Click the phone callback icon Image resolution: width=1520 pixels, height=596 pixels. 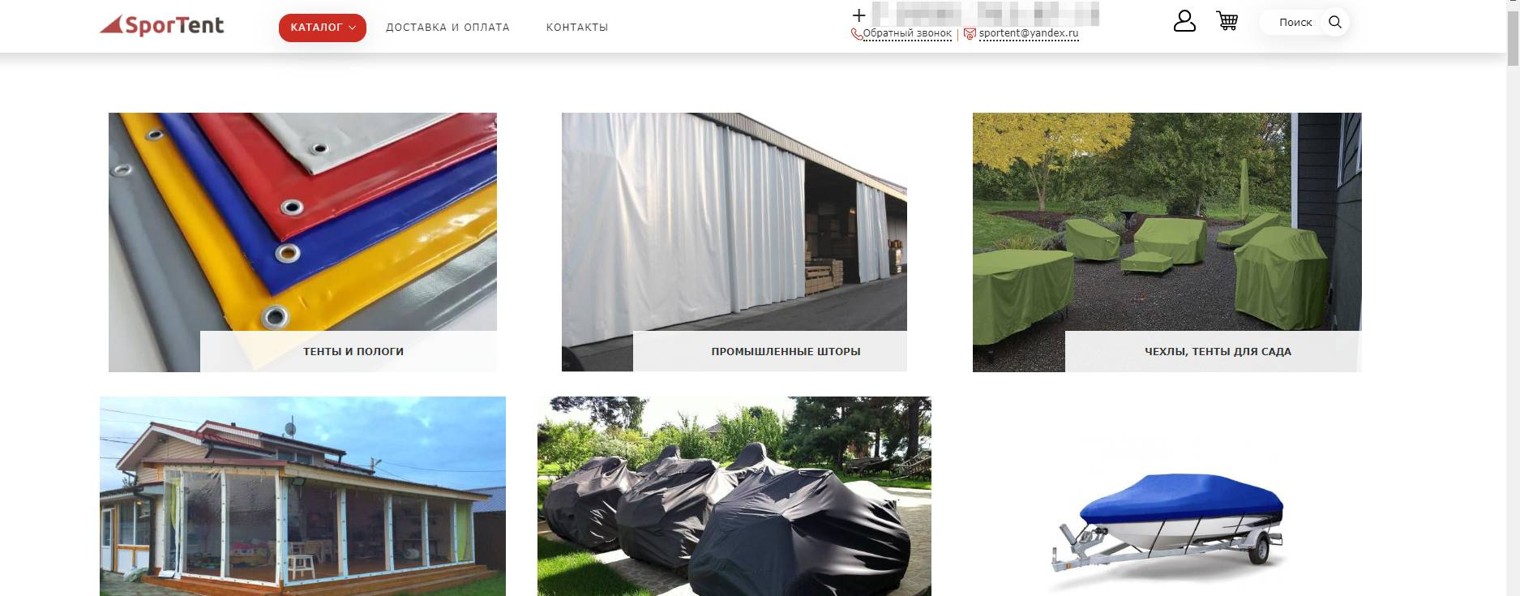pos(856,34)
